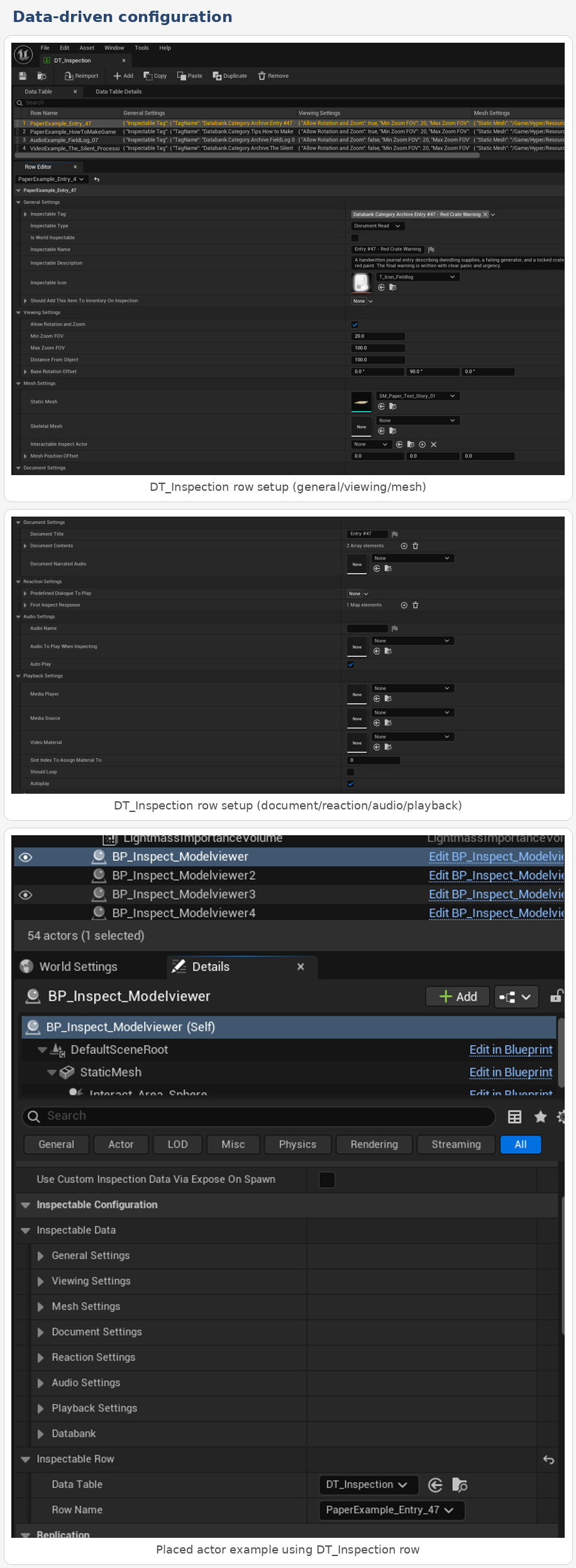The width and height of the screenshot is (576, 1568).
Task: Enable Use Custom Inspection Data checkbox
Action: pos(327,1180)
